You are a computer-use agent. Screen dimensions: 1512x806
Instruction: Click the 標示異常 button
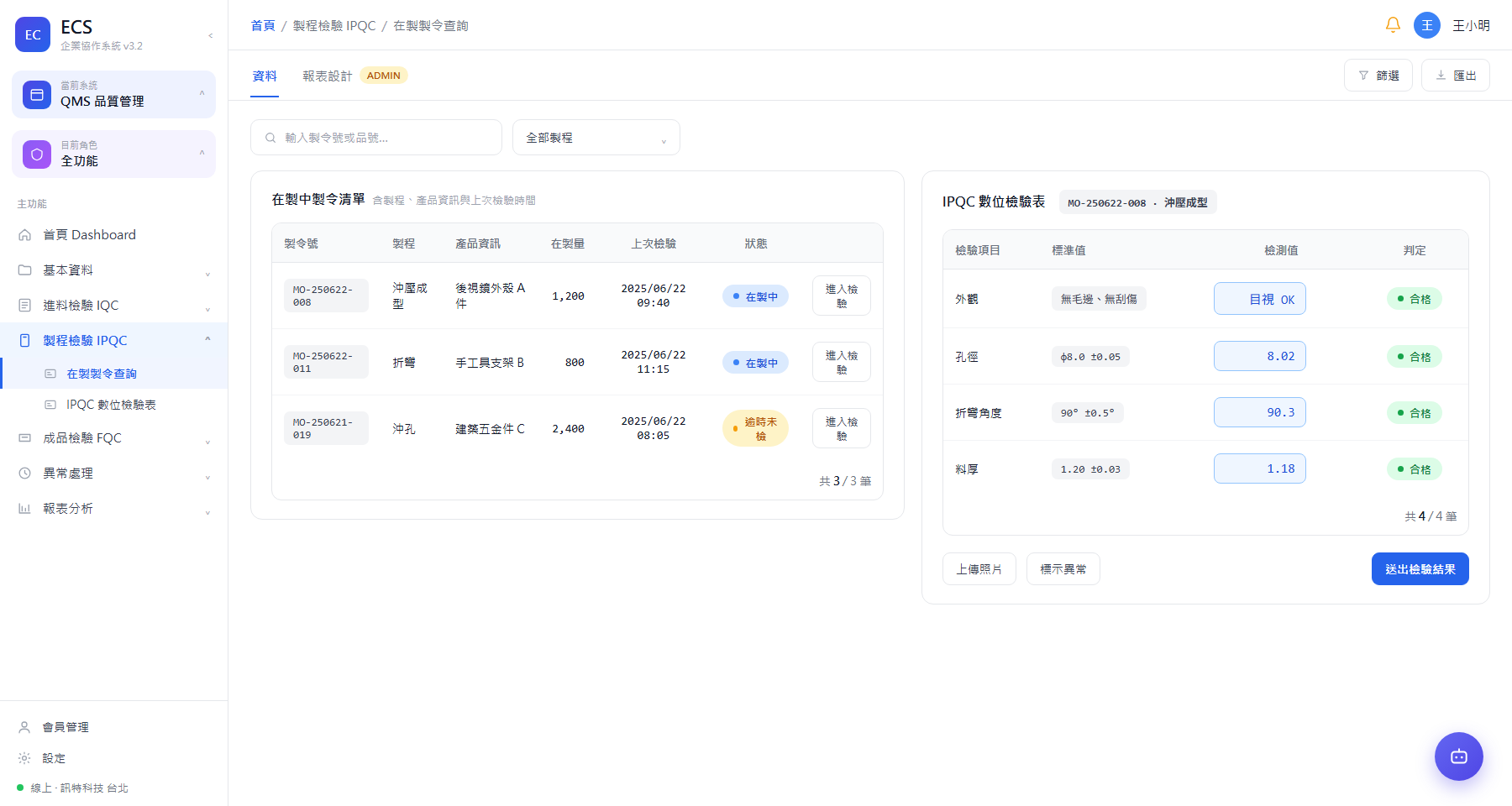(x=1063, y=568)
